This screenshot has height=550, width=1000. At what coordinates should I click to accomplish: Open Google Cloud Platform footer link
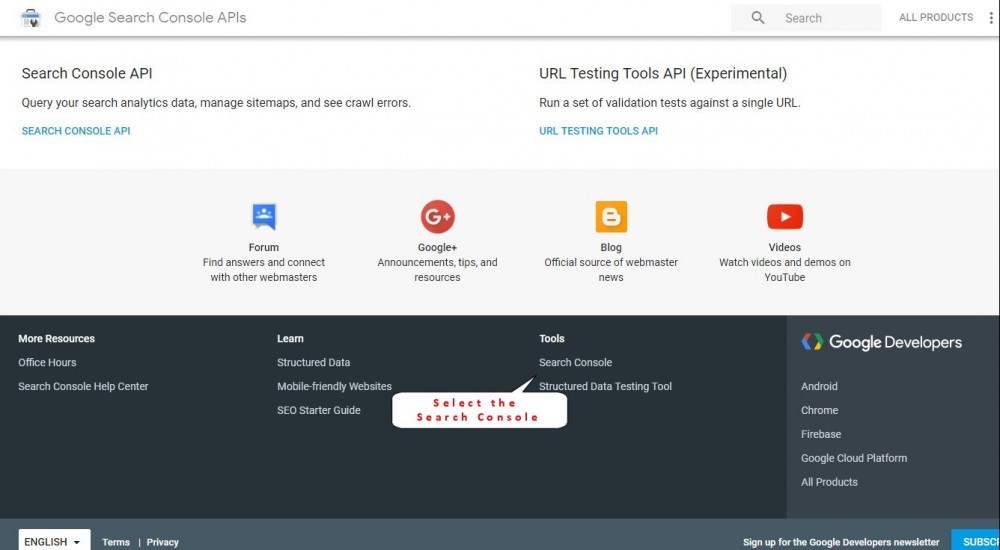(854, 458)
